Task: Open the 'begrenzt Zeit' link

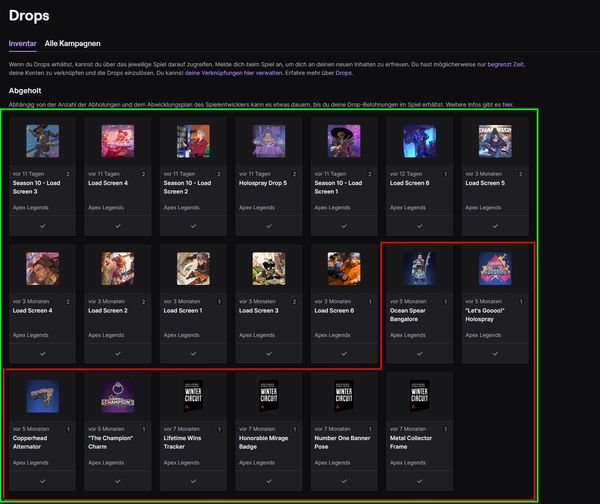Action: click(x=505, y=64)
